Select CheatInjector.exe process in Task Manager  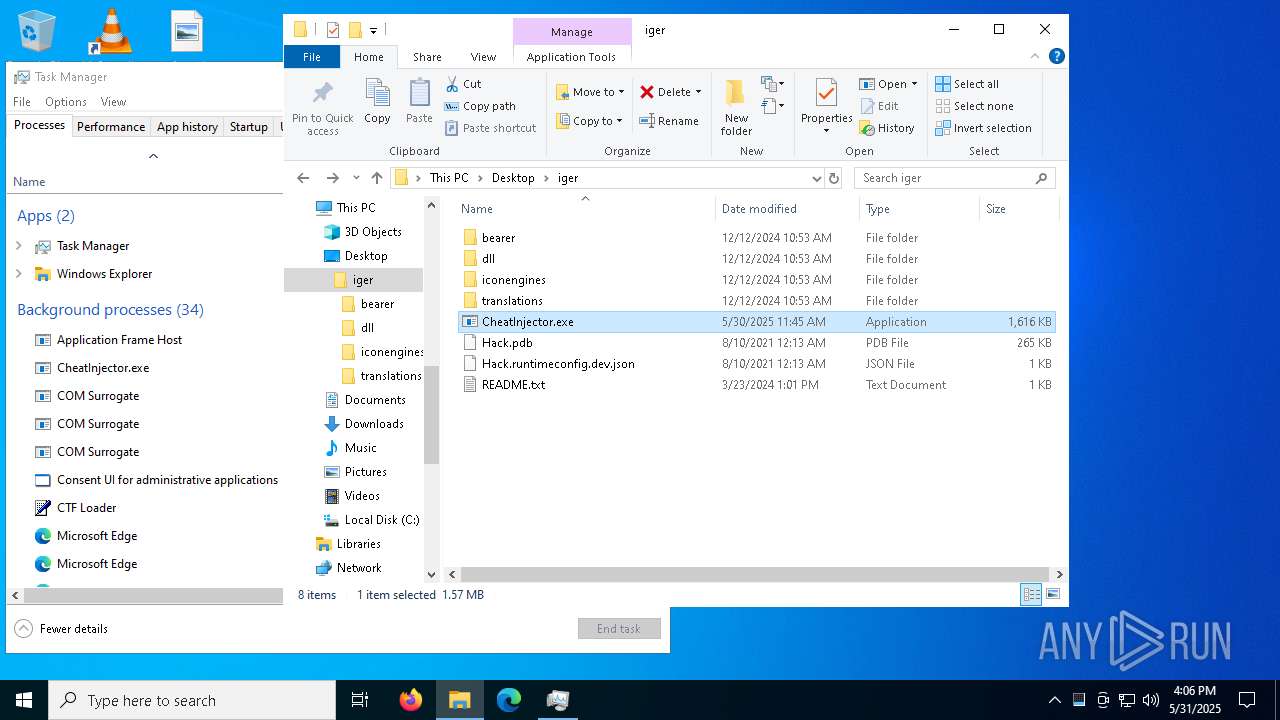pyautogui.click(x=103, y=368)
